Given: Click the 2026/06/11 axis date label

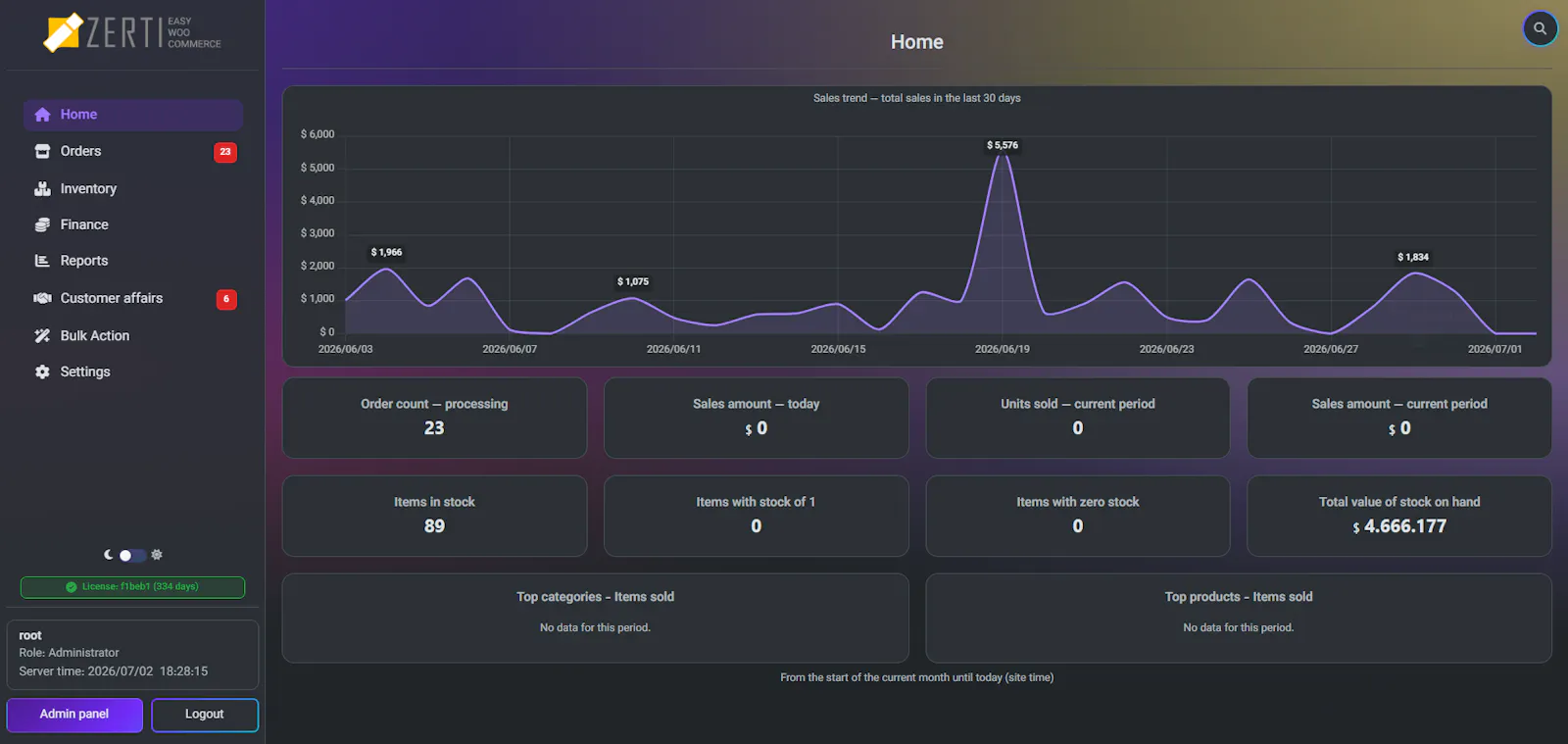Looking at the screenshot, I should pos(673,349).
